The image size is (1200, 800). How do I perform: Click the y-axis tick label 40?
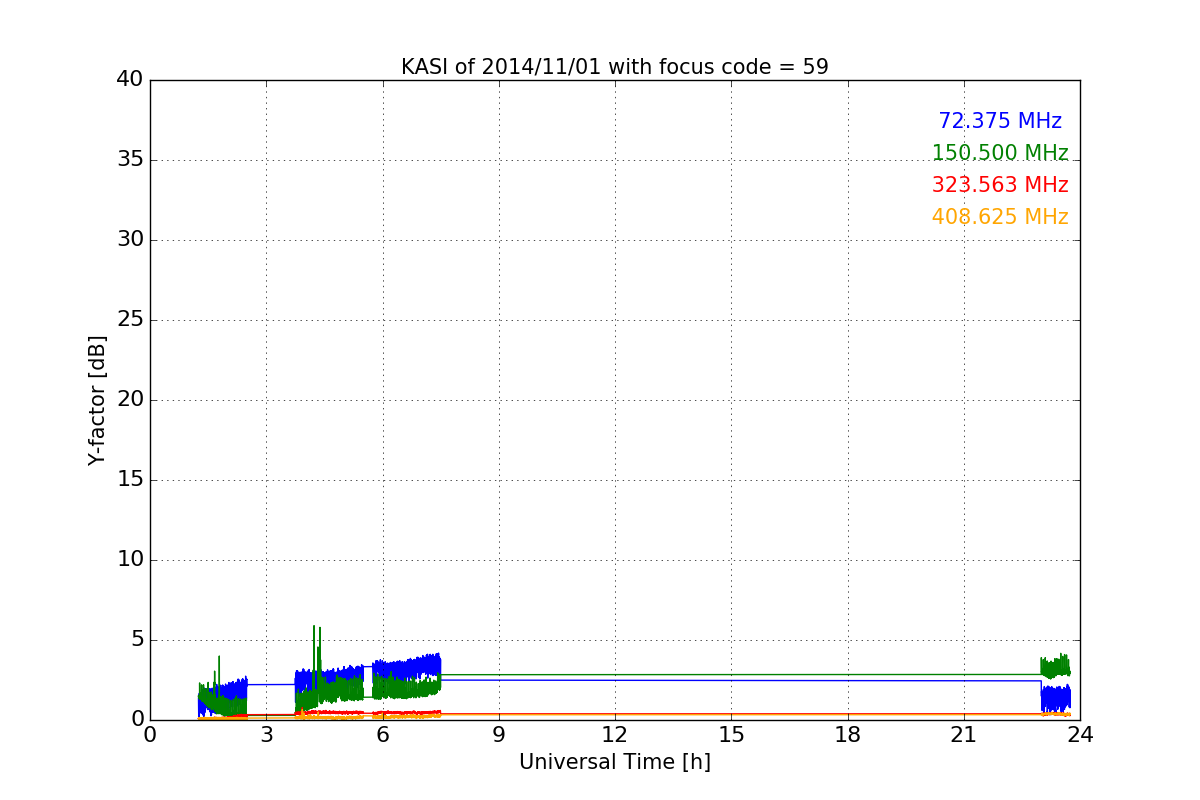pos(130,80)
